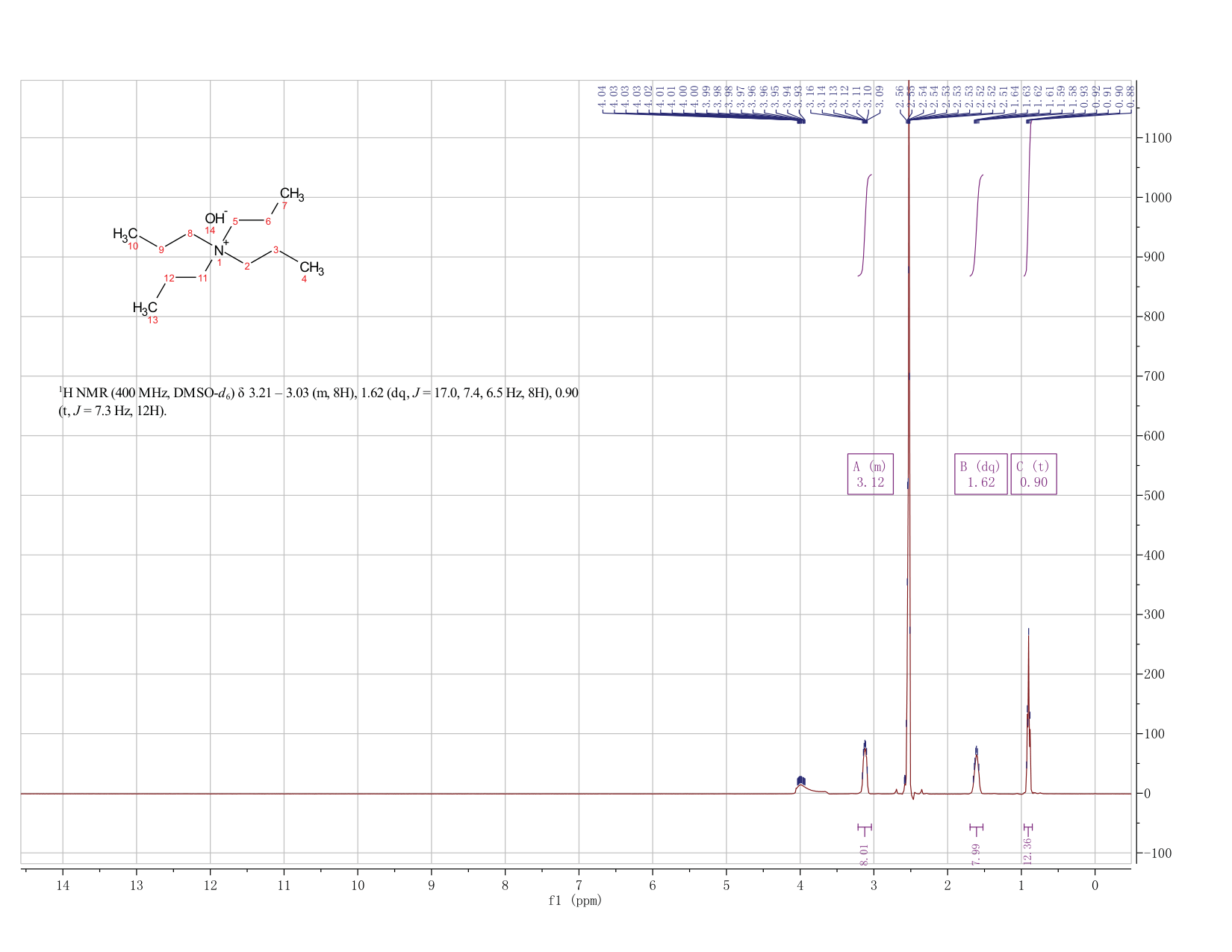Click the integral bracket under 3.12 ppm
The image size is (1232, 952).
click(x=865, y=827)
